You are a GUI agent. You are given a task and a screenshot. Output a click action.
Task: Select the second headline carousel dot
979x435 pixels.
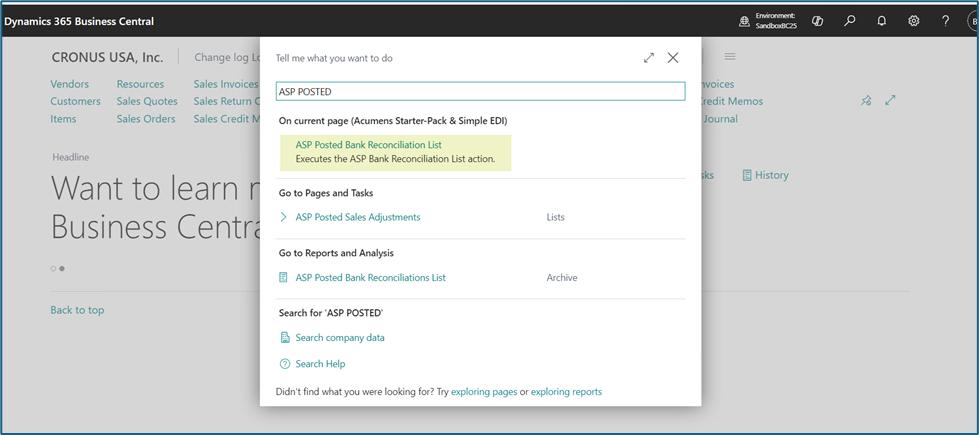[x=62, y=268]
